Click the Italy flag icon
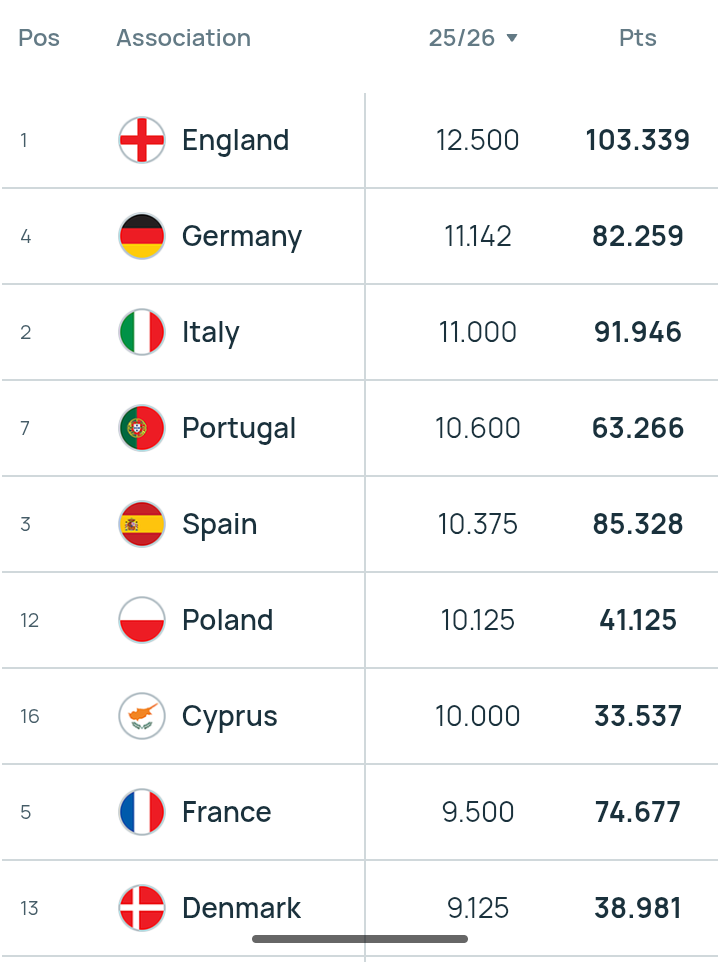Image resolution: width=720 pixels, height=962 pixels. click(x=142, y=332)
